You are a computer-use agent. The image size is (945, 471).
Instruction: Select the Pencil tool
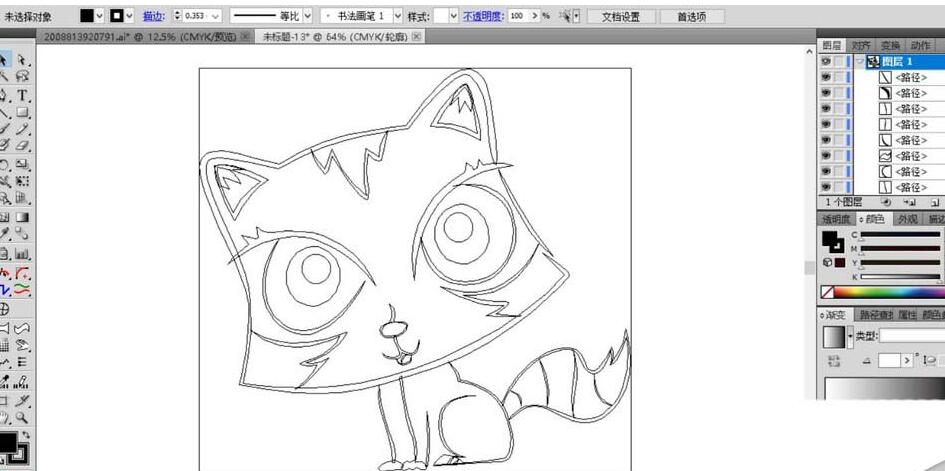point(22,128)
